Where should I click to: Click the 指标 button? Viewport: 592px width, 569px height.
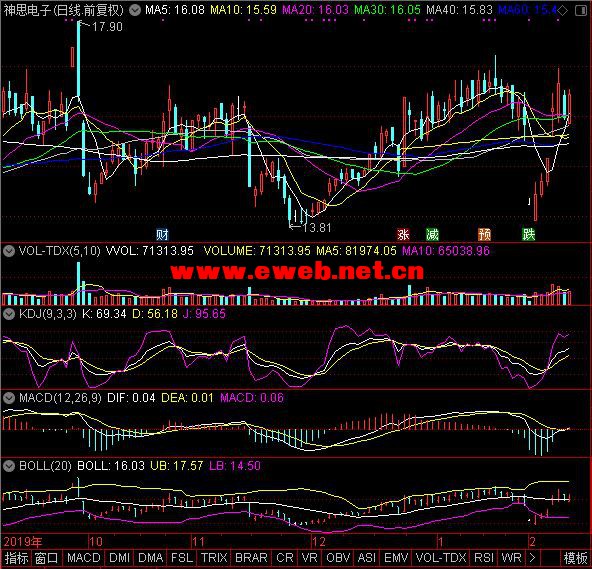point(16,558)
